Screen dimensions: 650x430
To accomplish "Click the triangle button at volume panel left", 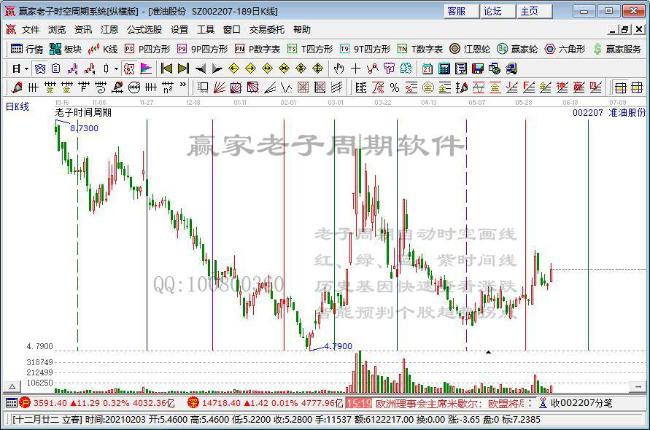I will click(12, 386).
